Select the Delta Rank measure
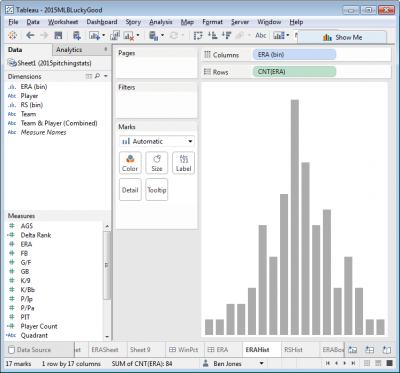This screenshot has width=400, height=373. coord(36,235)
